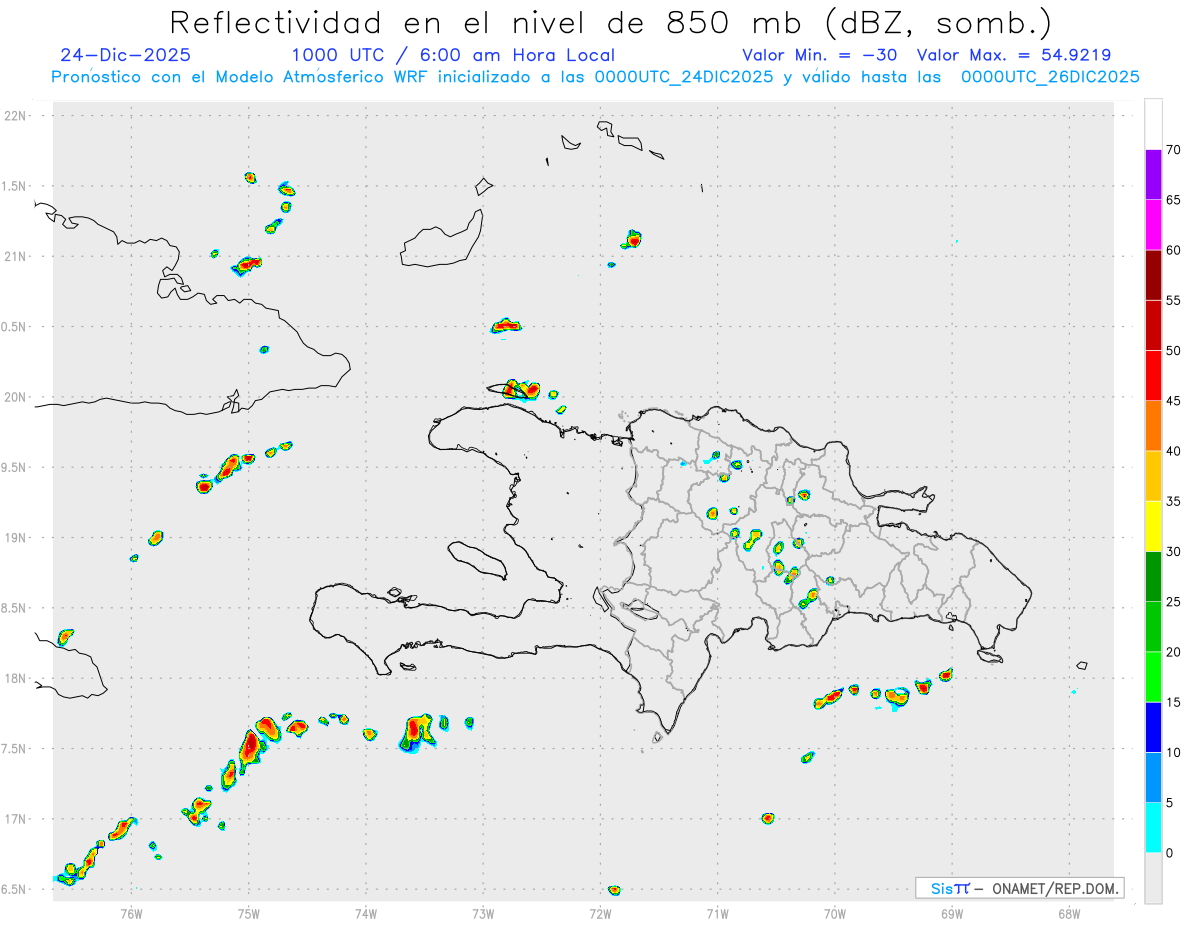
Task: Click the "50" colorbar scale label
Action: [x=1173, y=351]
